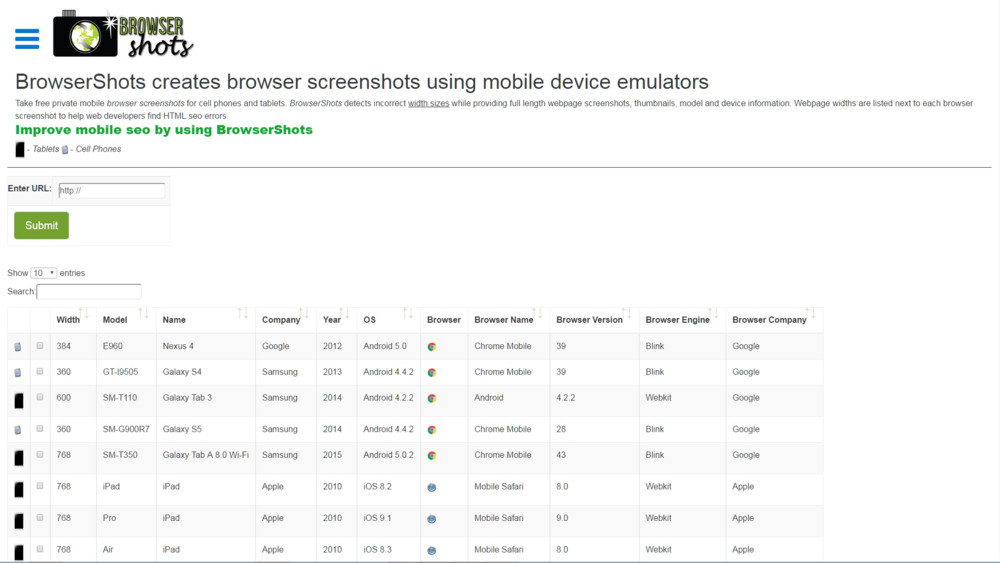Screen dimensions: 1000x563
Task: Check the iPad Pro row checkbox
Action: pyautogui.click(x=40, y=517)
